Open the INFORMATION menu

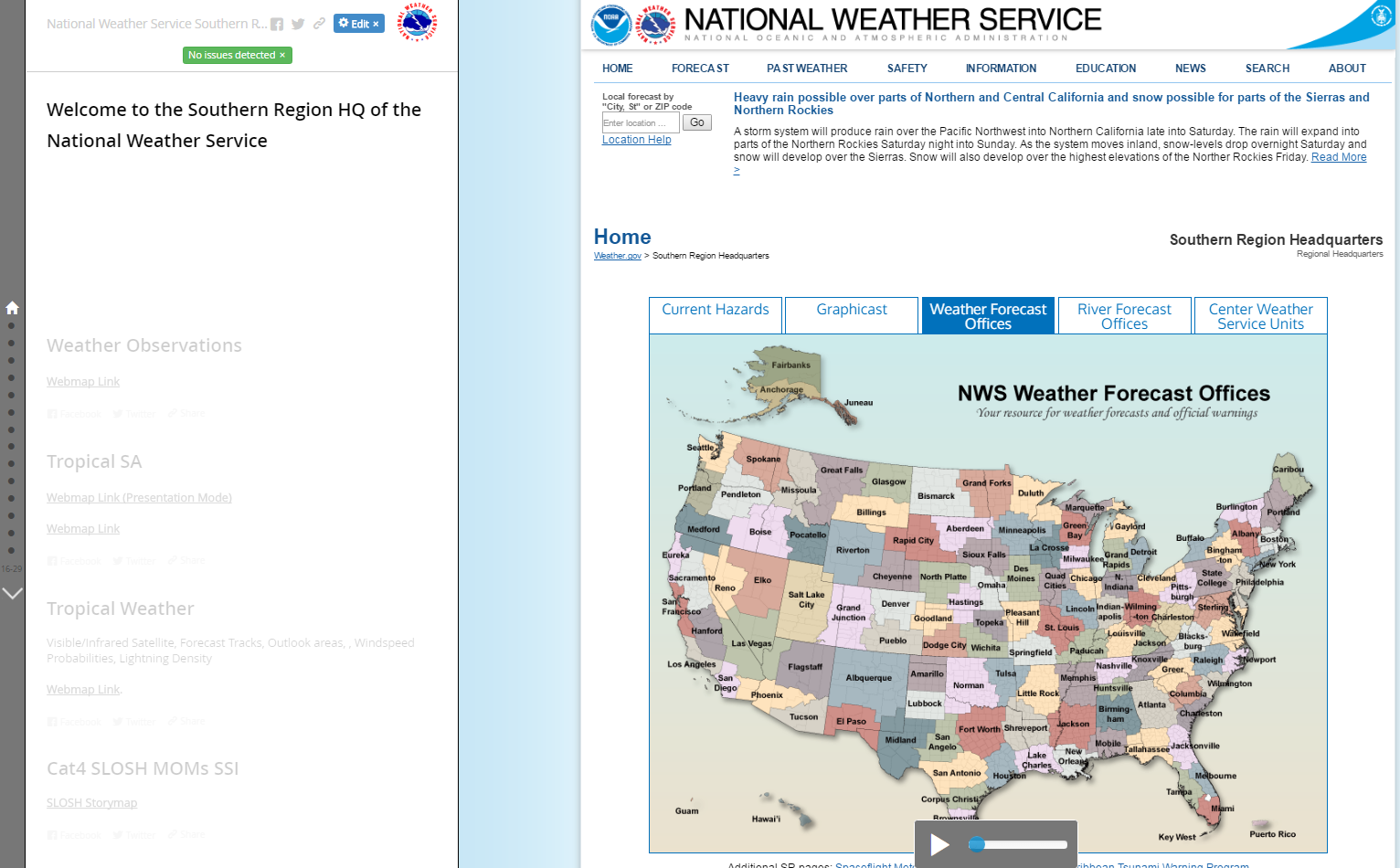click(1002, 69)
